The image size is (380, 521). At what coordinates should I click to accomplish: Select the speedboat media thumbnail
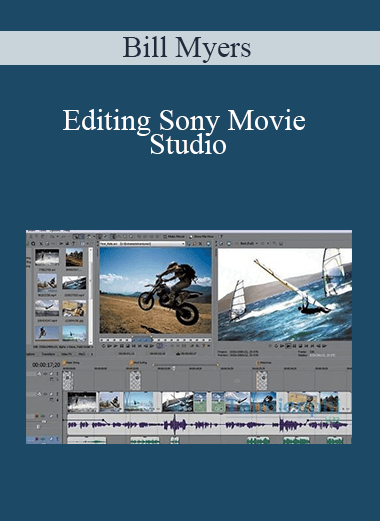74,283
